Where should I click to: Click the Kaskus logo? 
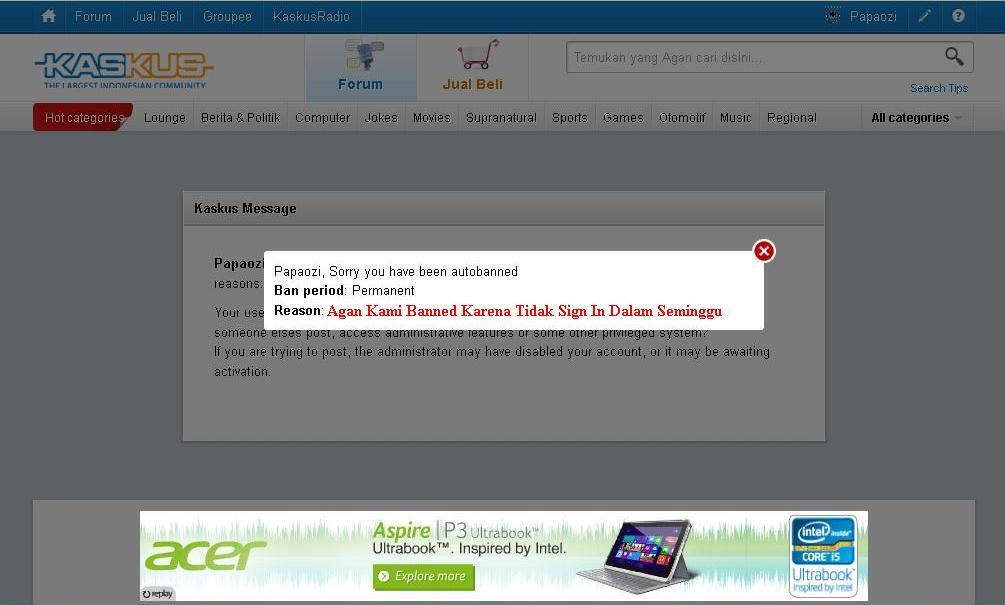(124, 69)
